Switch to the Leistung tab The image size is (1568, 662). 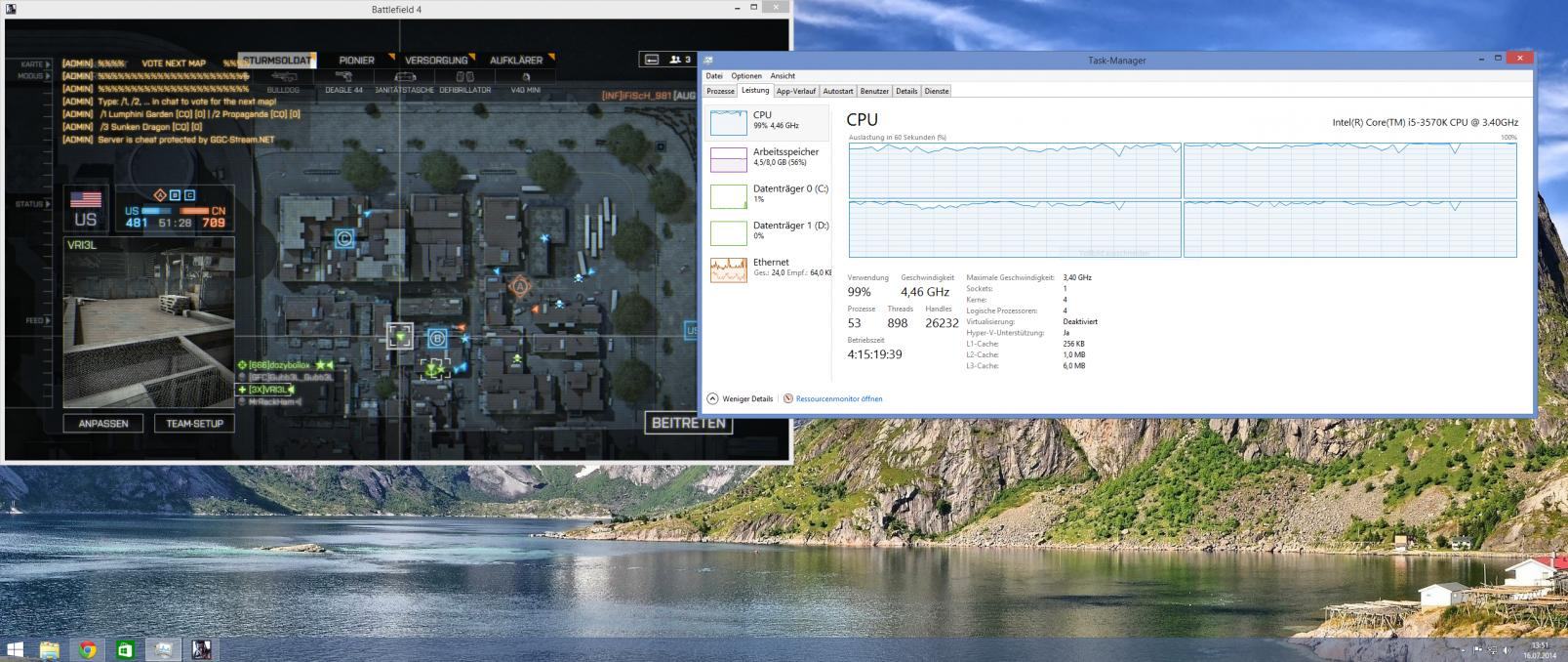click(755, 90)
